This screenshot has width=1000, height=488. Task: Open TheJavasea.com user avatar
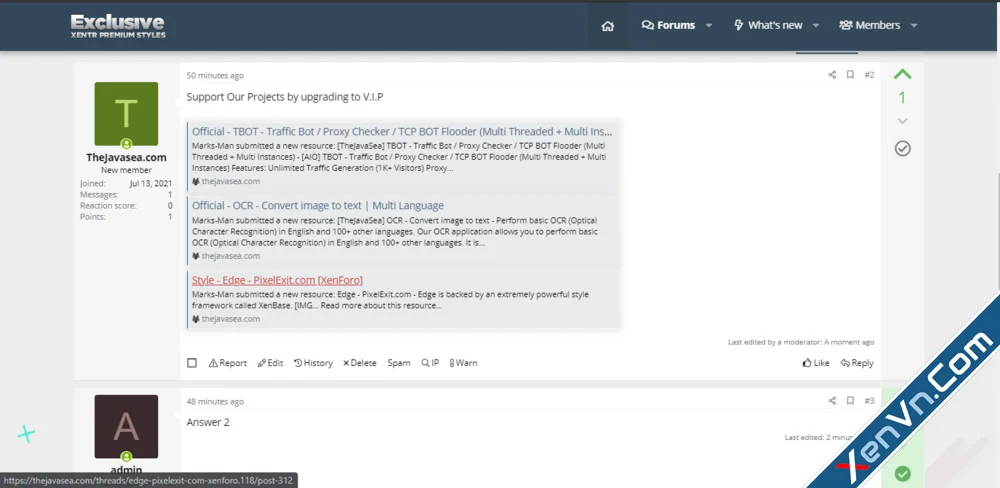(x=126, y=114)
